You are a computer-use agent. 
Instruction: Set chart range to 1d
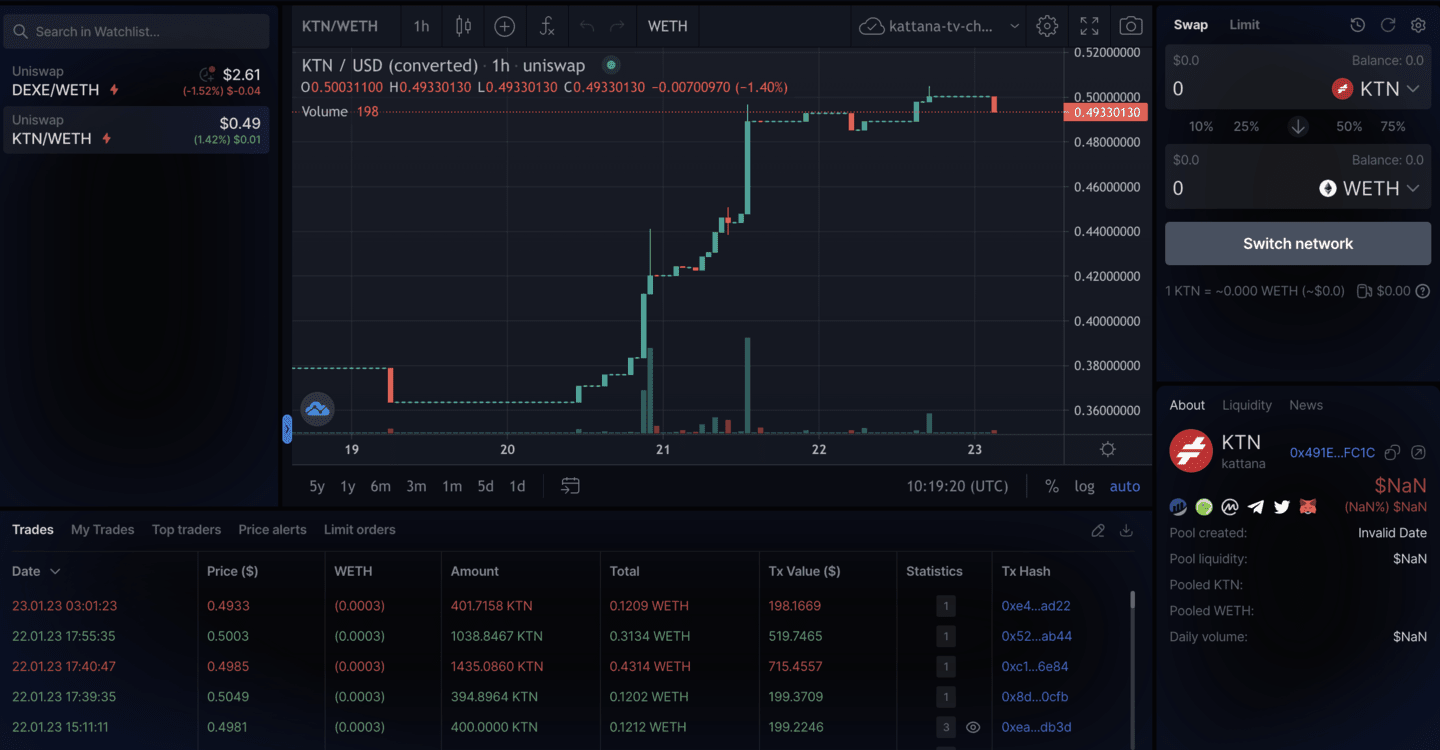[517, 486]
